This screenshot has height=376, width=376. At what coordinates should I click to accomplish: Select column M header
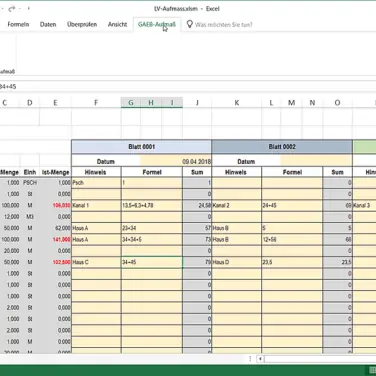click(291, 103)
